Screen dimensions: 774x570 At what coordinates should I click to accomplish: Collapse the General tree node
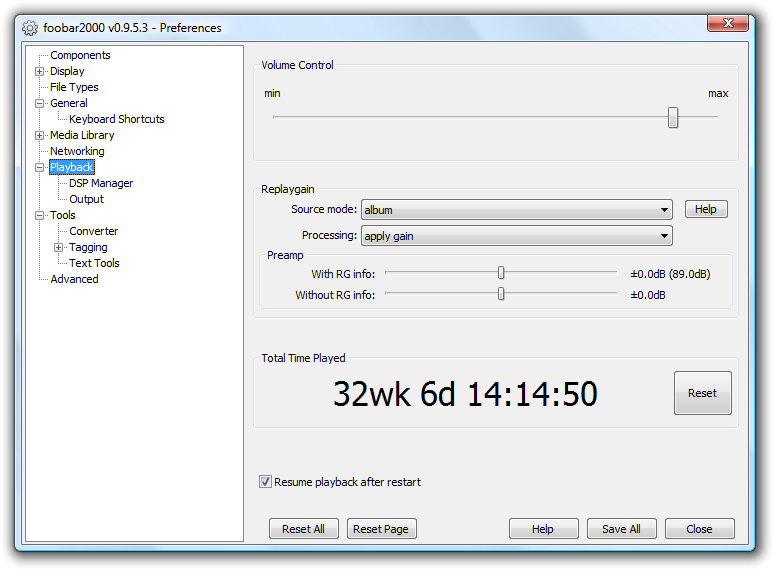[40, 103]
